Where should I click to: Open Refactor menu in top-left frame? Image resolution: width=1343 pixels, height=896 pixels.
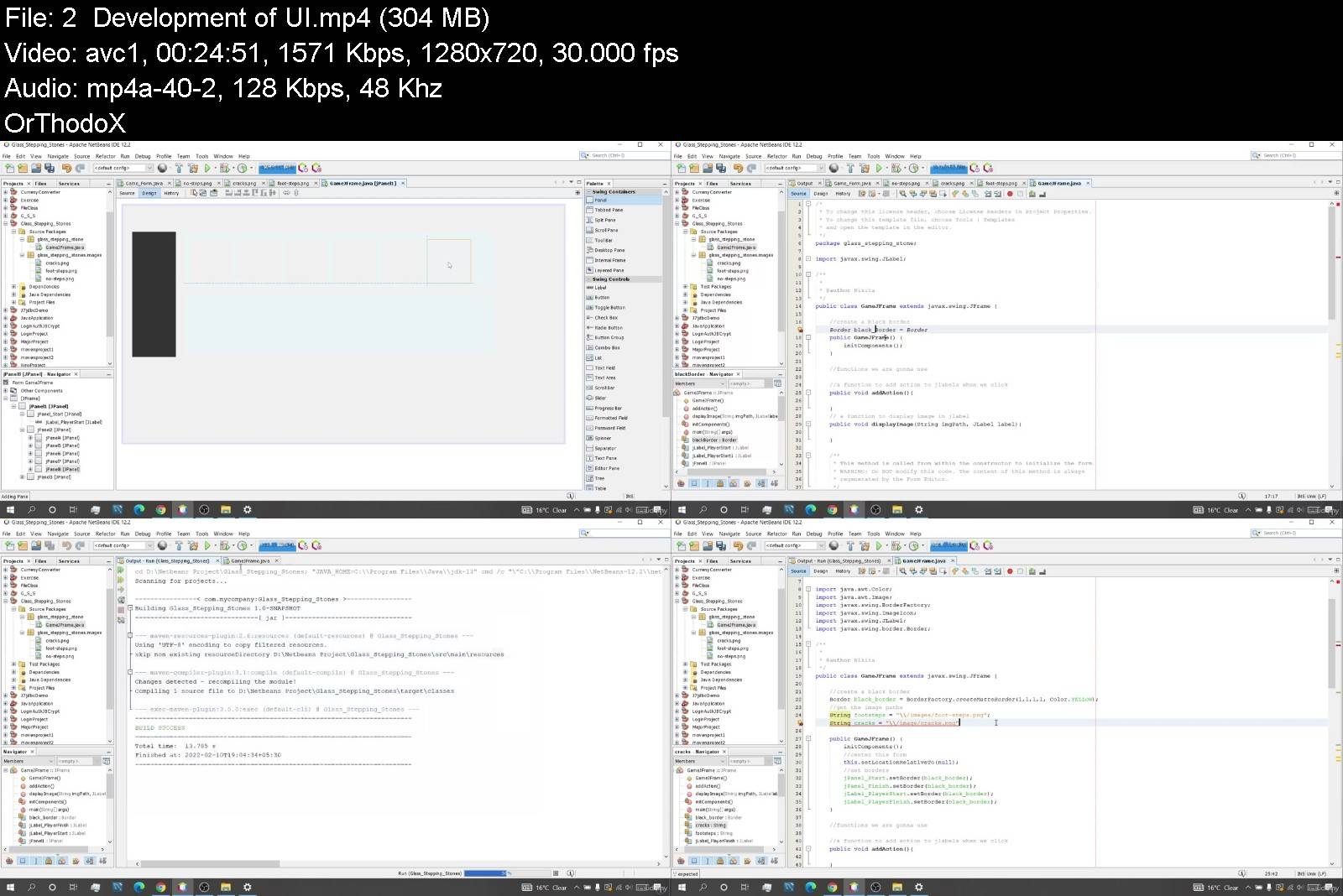click(106, 156)
